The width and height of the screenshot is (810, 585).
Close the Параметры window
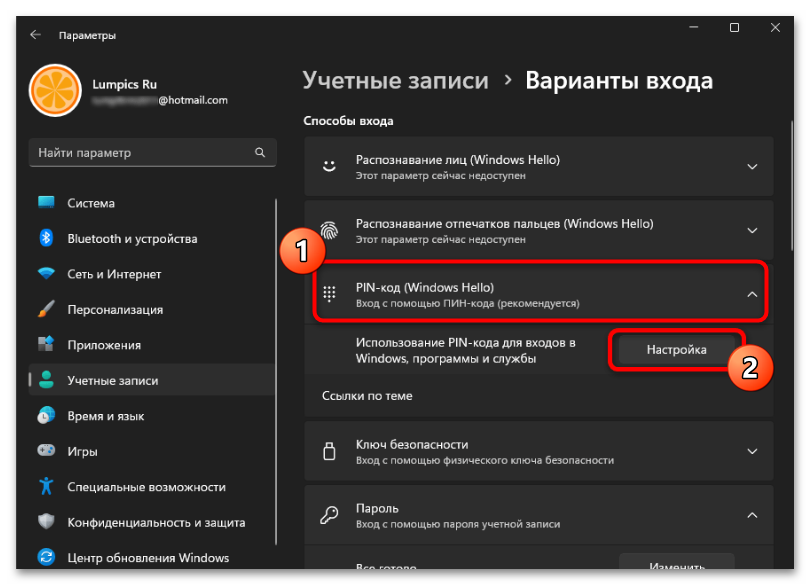775,27
